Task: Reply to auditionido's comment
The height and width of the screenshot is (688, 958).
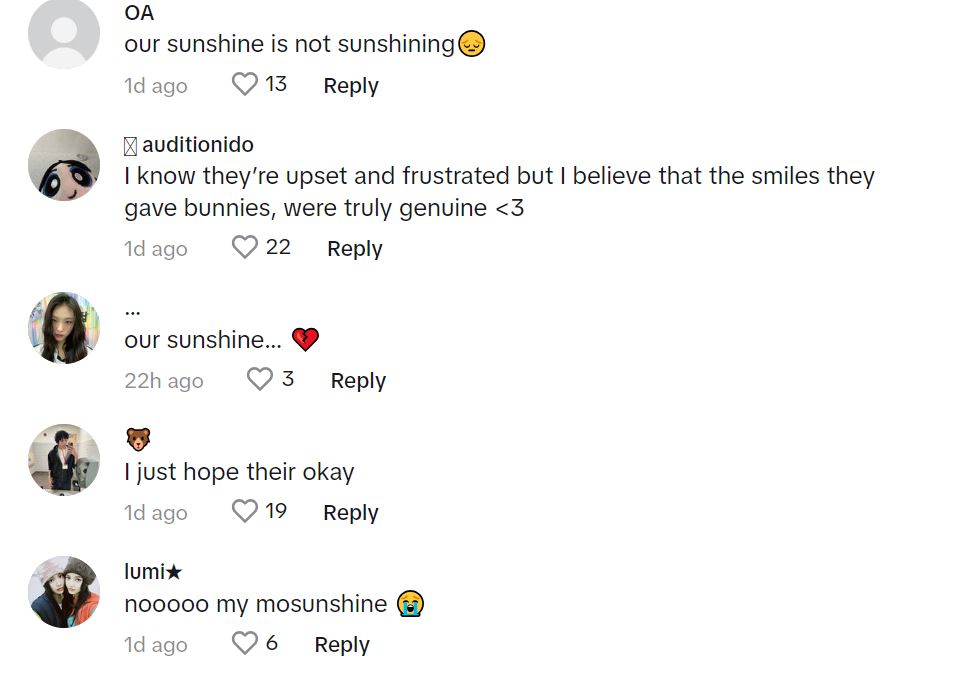Action: pyautogui.click(x=355, y=249)
